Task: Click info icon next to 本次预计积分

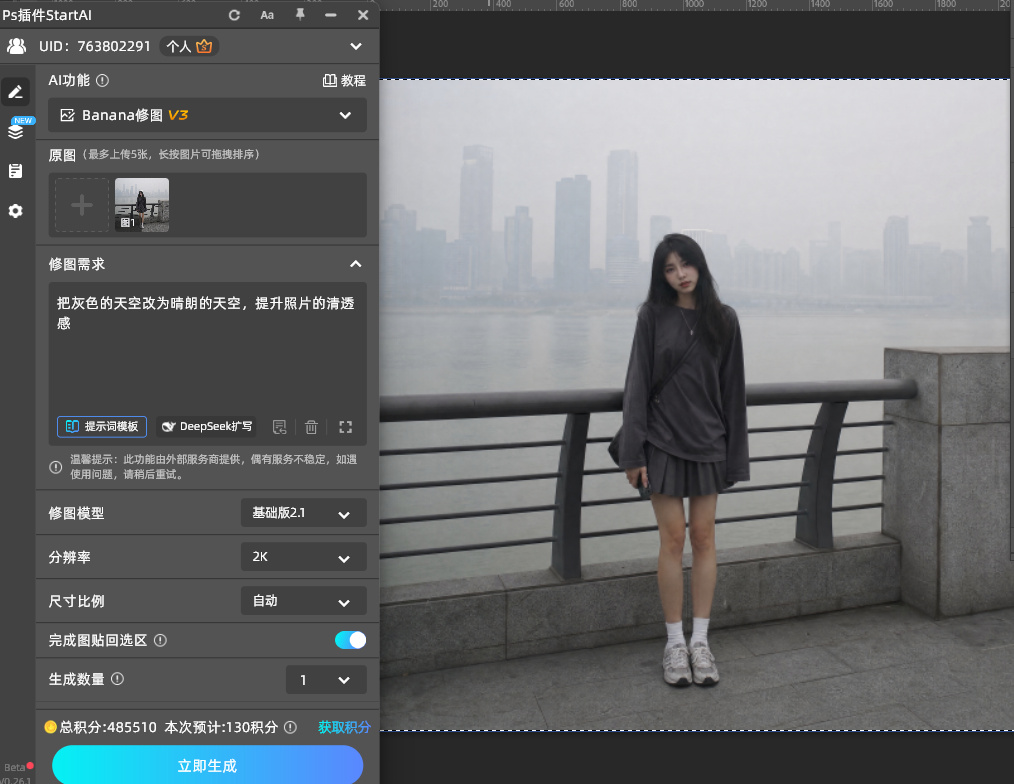Action: pos(290,727)
